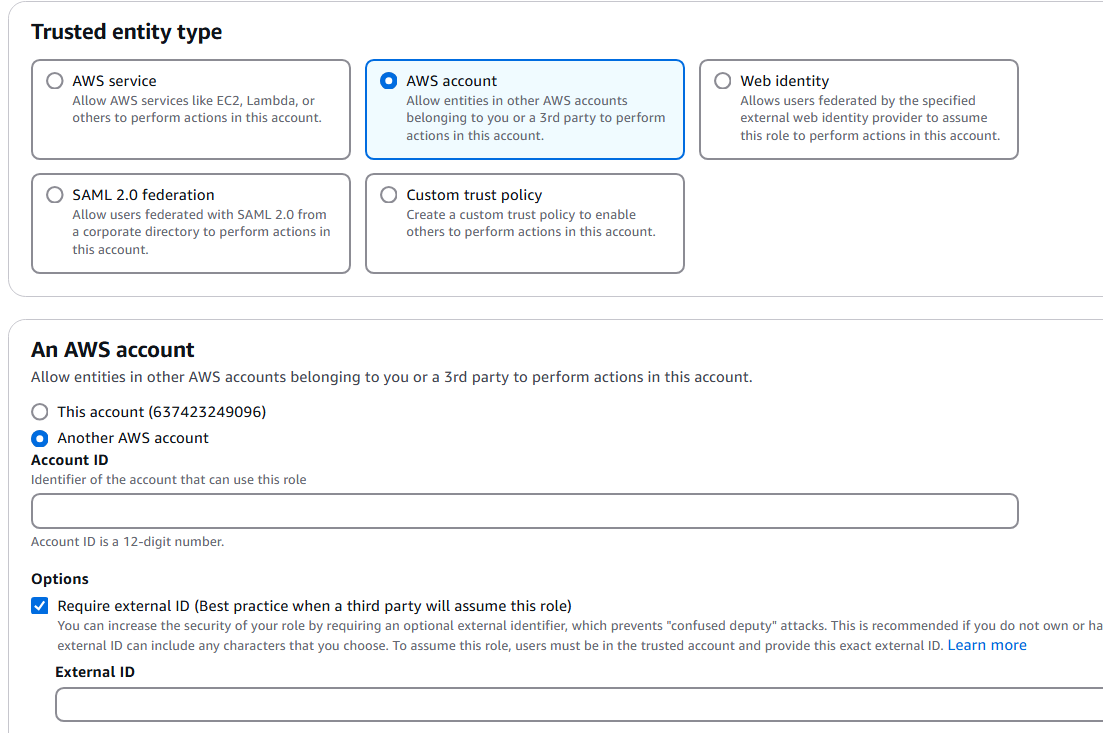Click into the External ID text box

click(578, 704)
